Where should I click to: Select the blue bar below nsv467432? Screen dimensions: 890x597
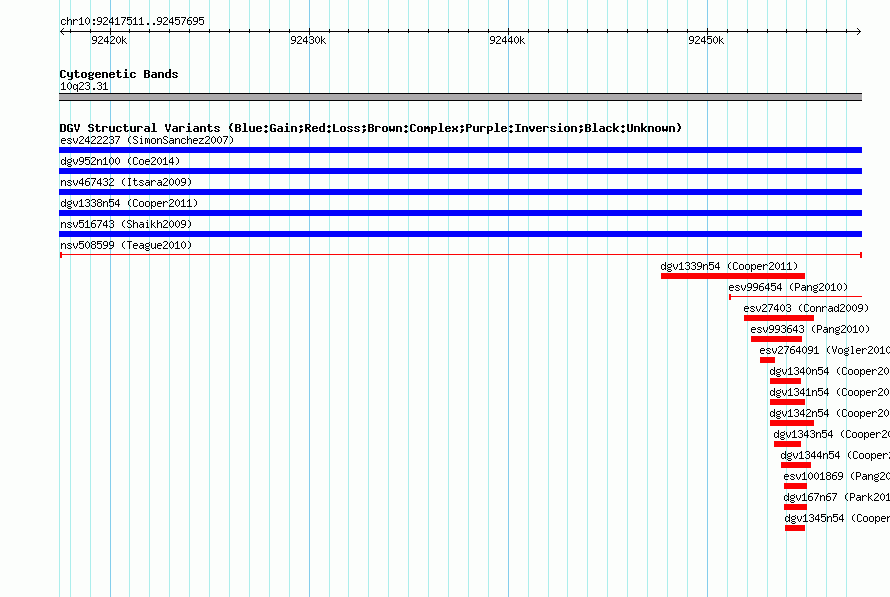tap(460, 192)
